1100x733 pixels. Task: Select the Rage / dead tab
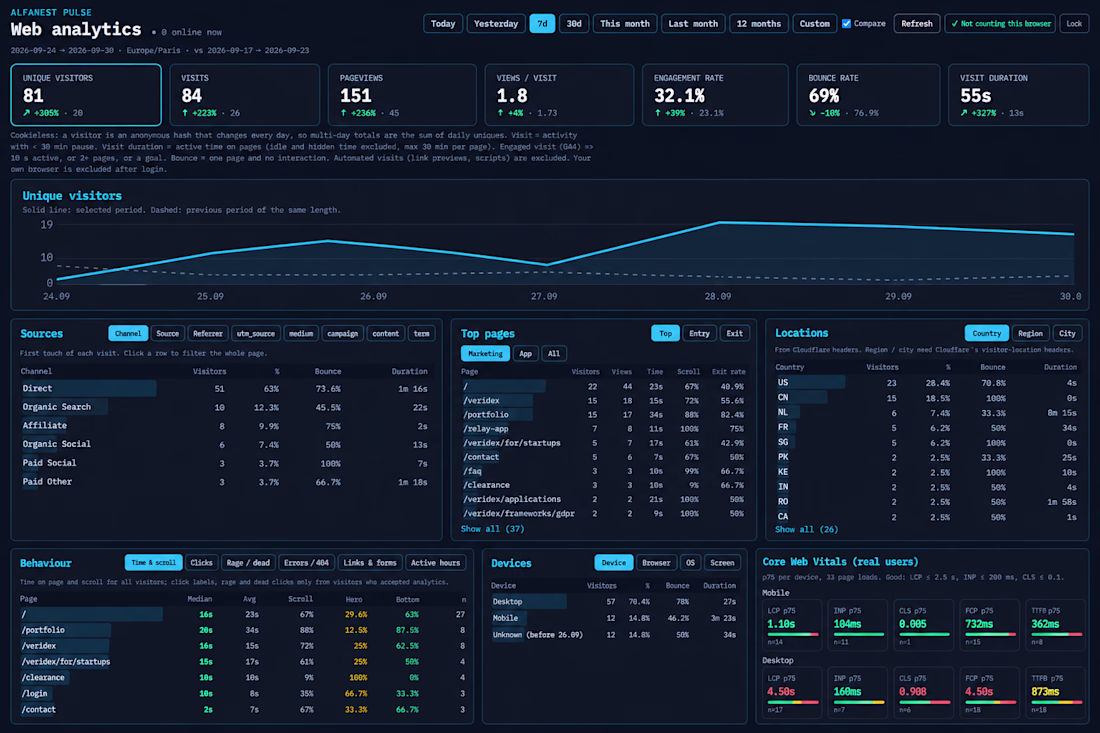click(248, 563)
